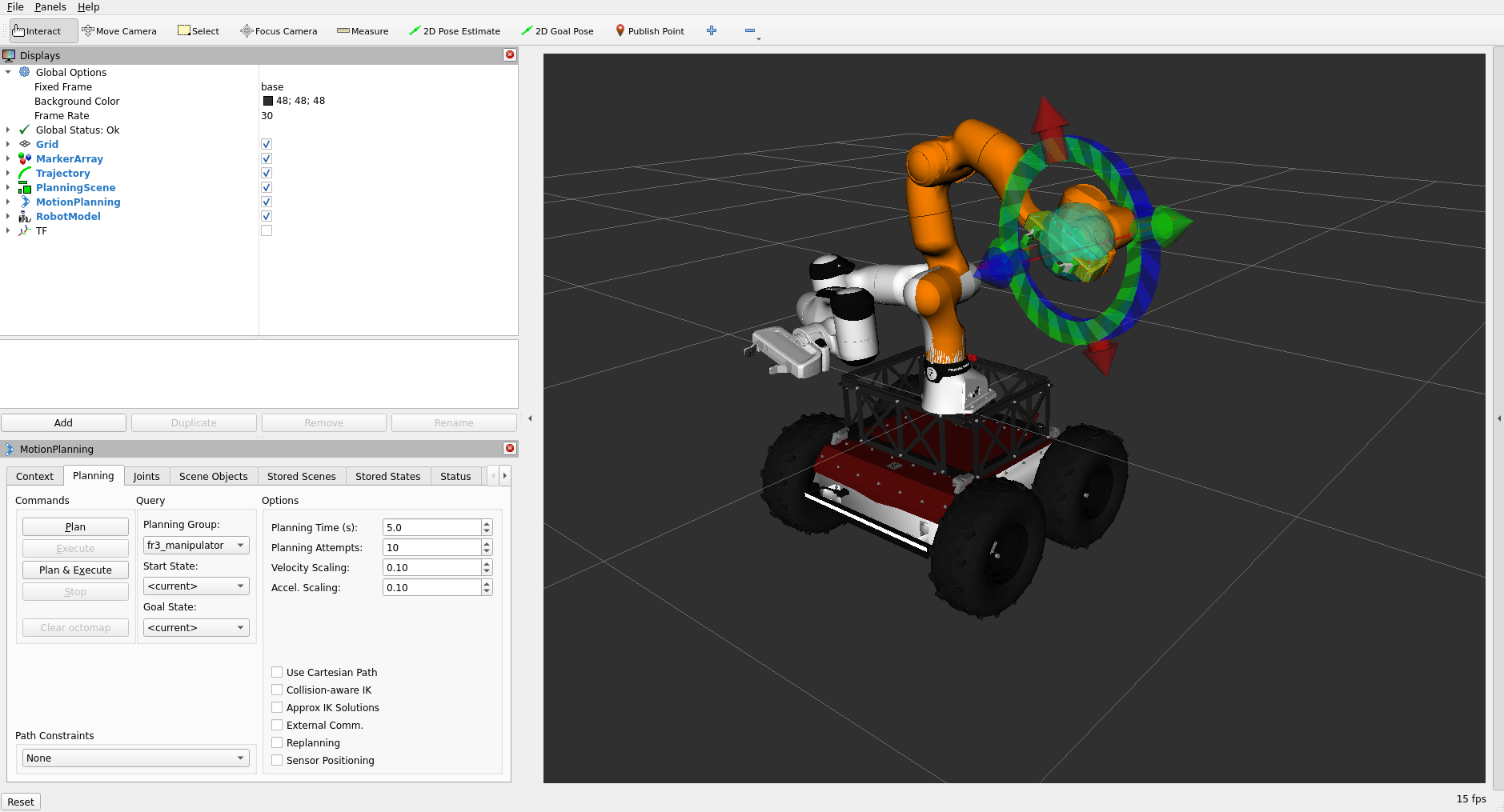Open the Planning Group dropdown
The width and height of the screenshot is (1504, 812).
click(x=196, y=545)
